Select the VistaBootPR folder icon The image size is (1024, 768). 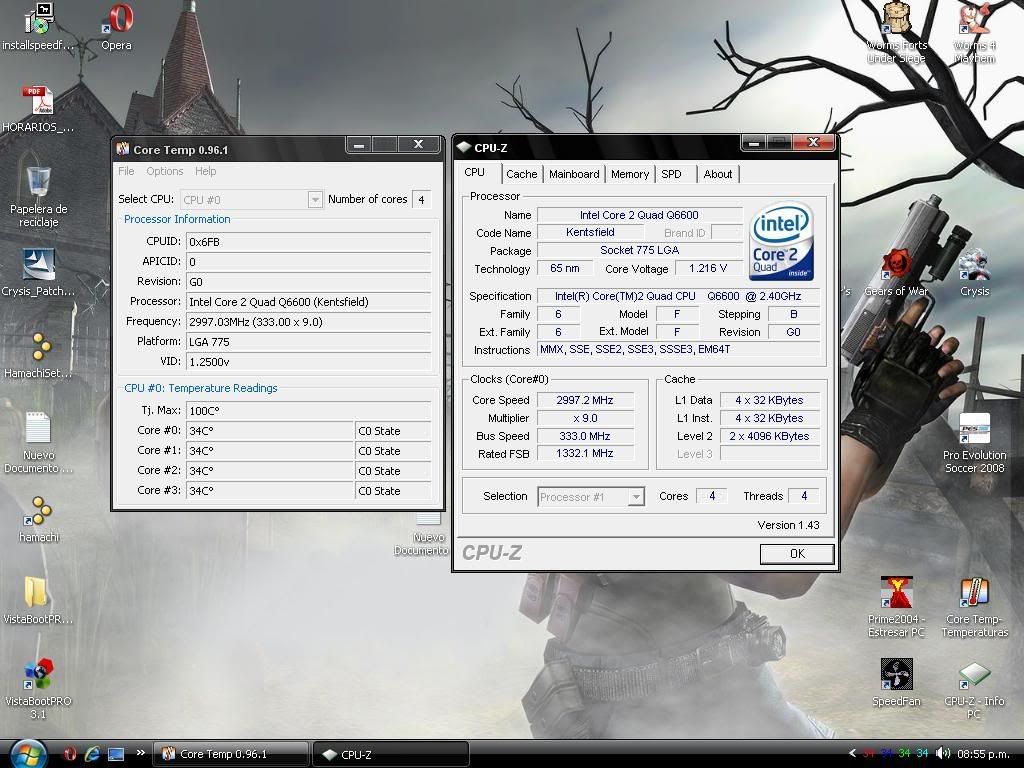click(38, 601)
